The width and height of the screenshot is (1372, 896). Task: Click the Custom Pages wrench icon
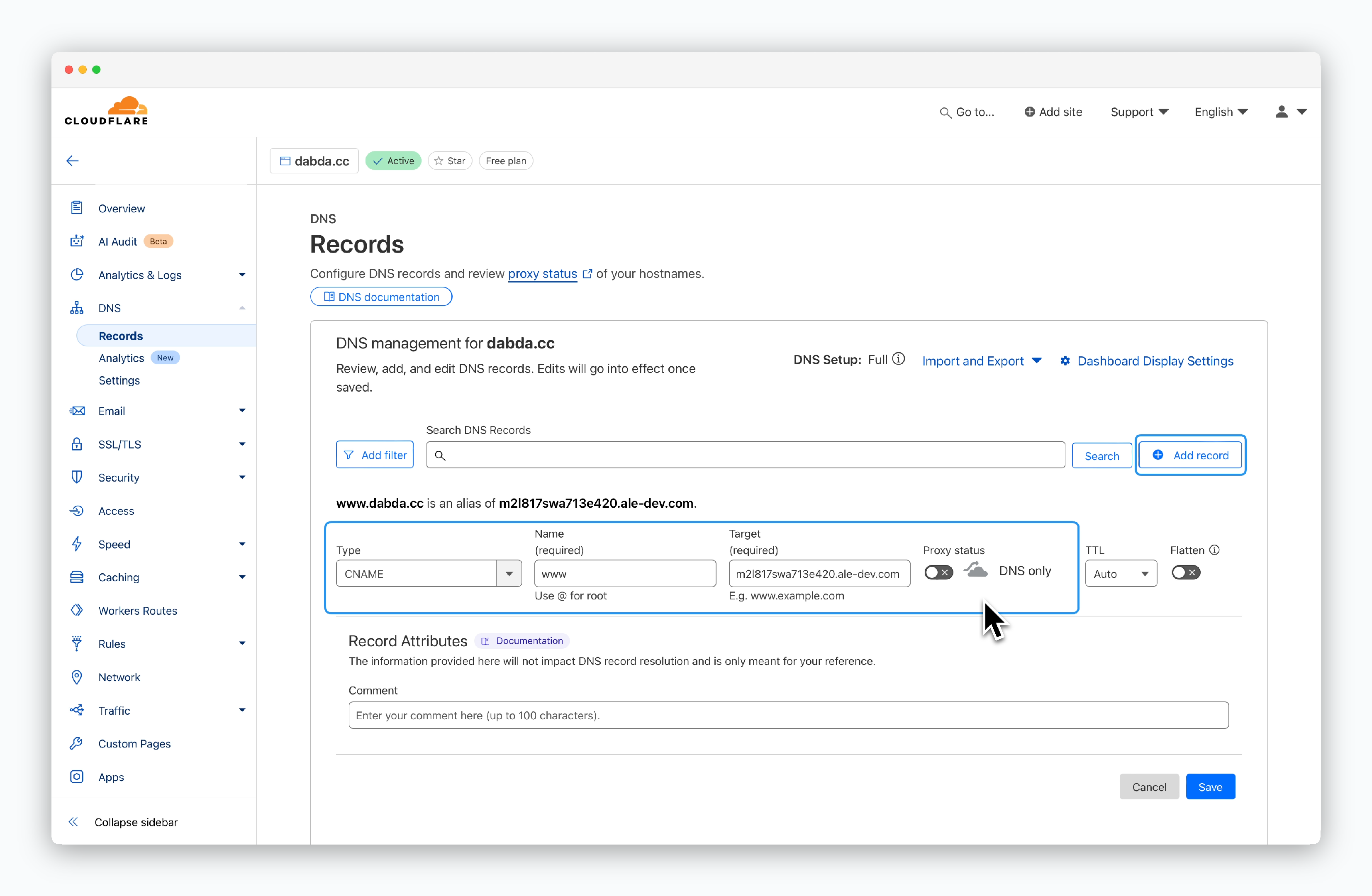(77, 743)
